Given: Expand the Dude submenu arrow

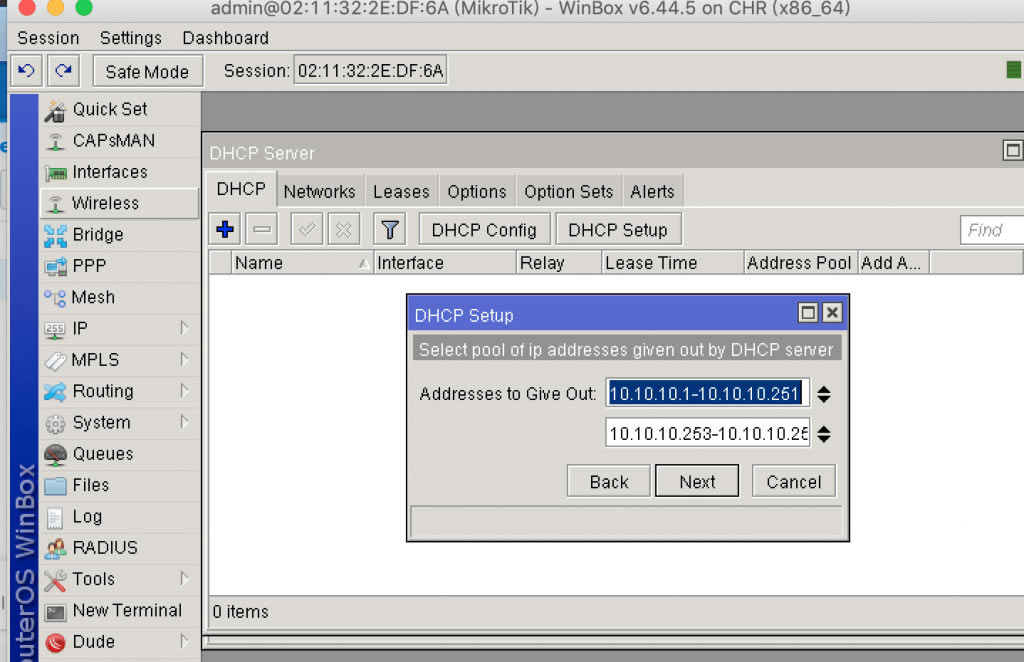Looking at the screenshot, I should point(184,641).
